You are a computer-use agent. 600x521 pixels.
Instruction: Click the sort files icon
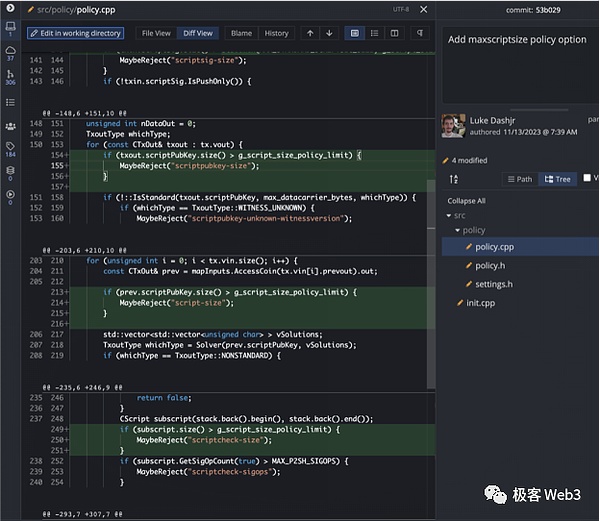point(454,179)
